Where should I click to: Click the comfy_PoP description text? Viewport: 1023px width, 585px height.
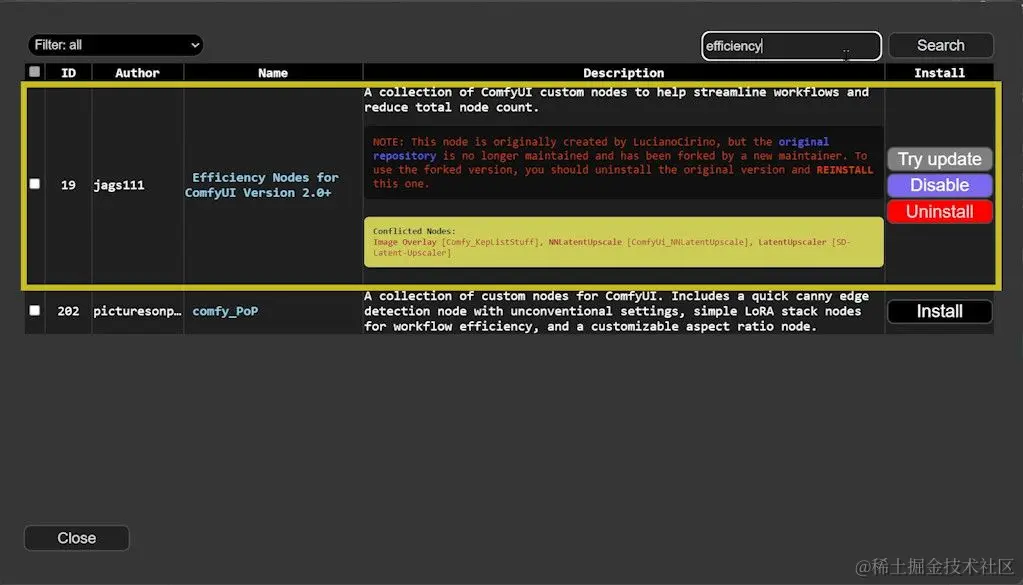tap(617, 311)
